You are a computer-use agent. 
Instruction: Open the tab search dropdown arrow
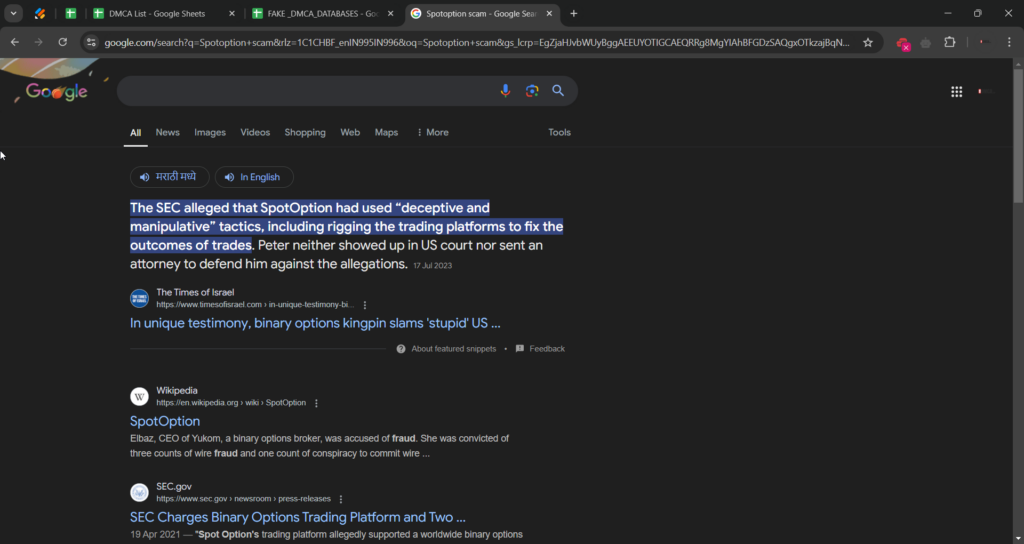point(13,13)
